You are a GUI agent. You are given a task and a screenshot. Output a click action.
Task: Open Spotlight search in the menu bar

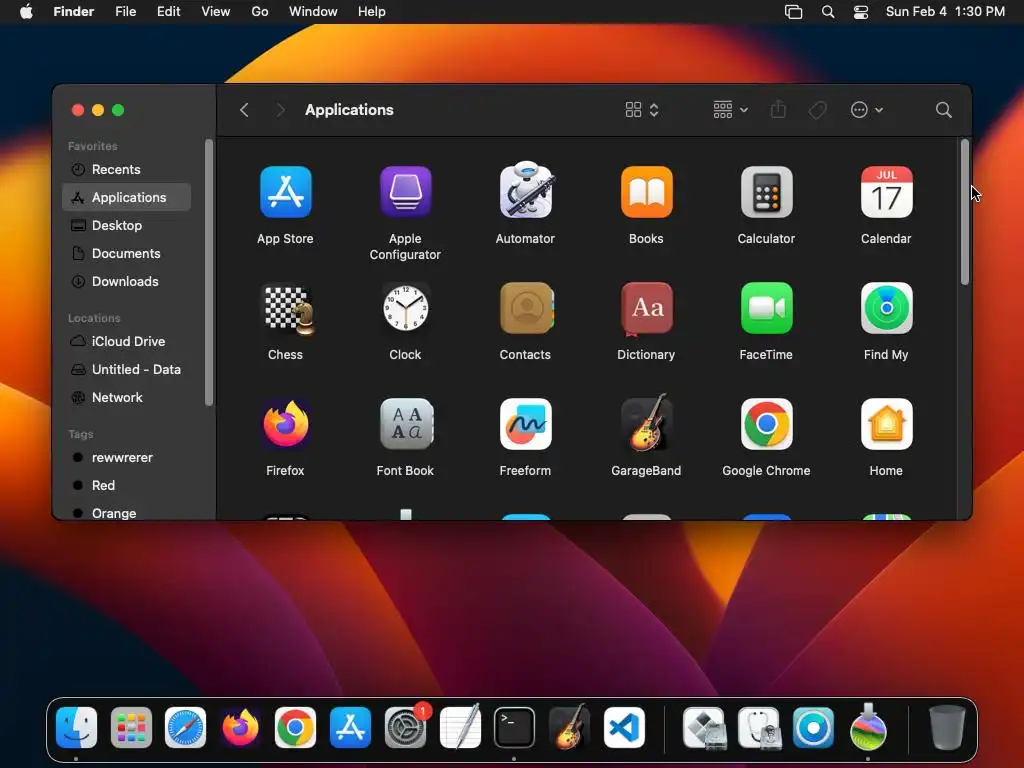click(x=827, y=12)
